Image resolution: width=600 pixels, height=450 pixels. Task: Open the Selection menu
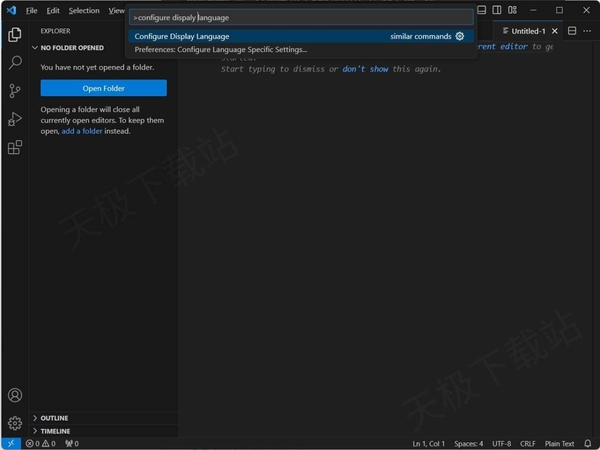tap(84, 10)
